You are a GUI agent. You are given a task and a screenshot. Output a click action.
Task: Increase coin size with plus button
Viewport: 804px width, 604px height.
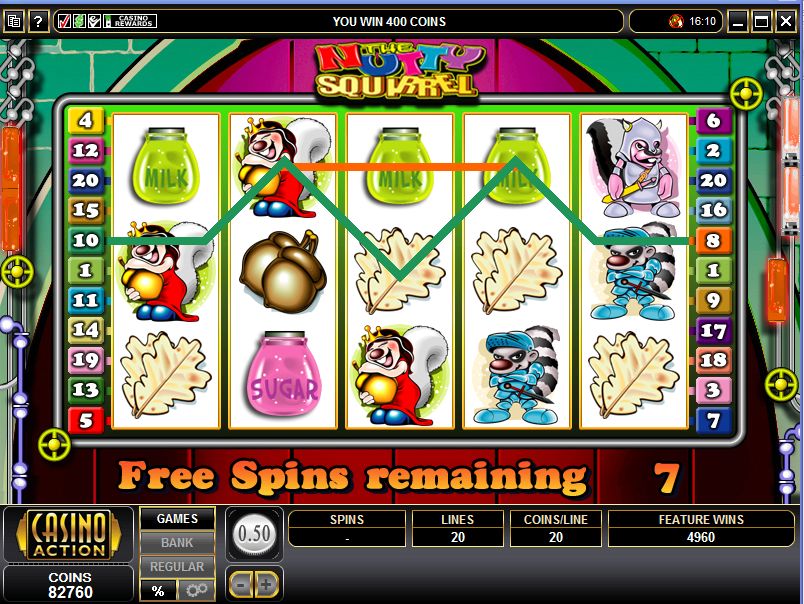click(267, 583)
